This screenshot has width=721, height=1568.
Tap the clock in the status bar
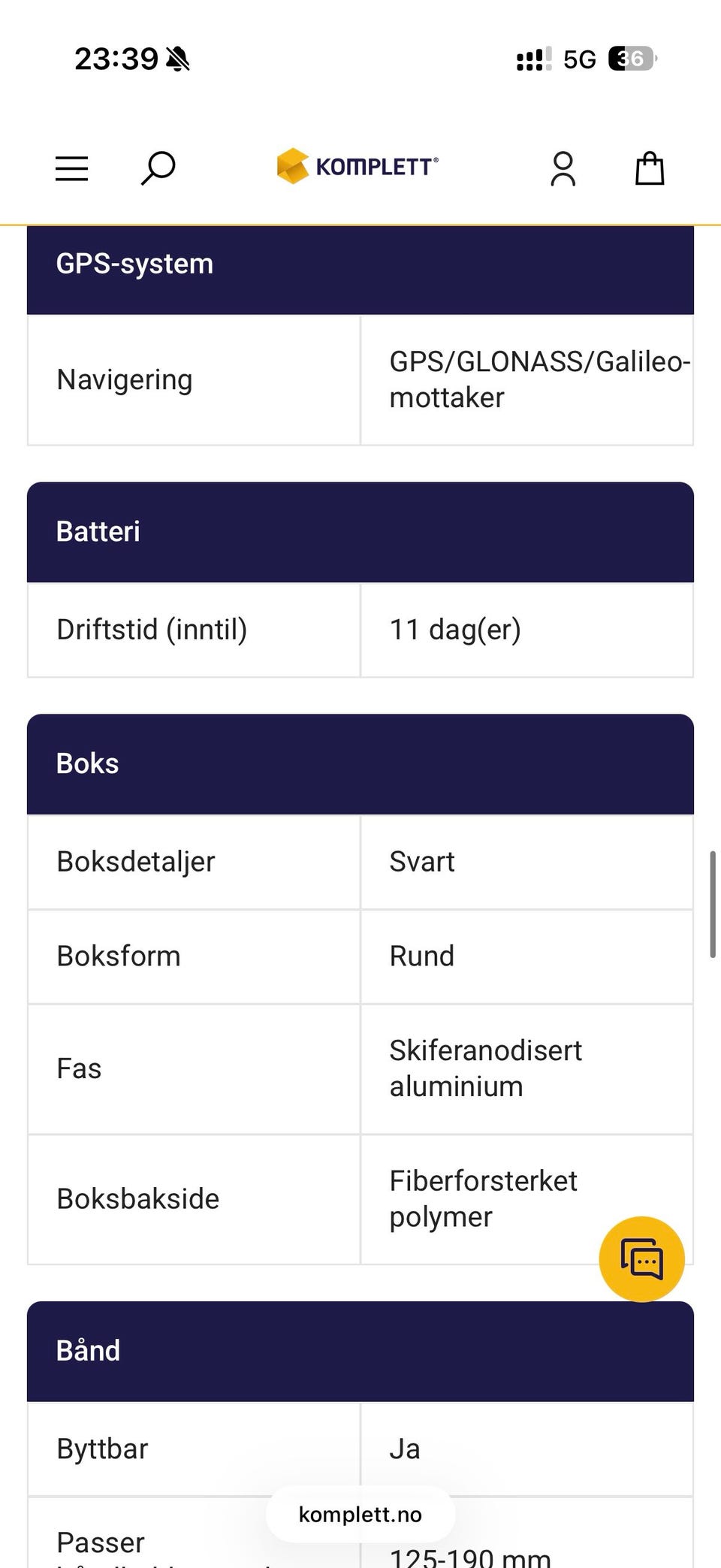pyautogui.click(x=116, y=59)
